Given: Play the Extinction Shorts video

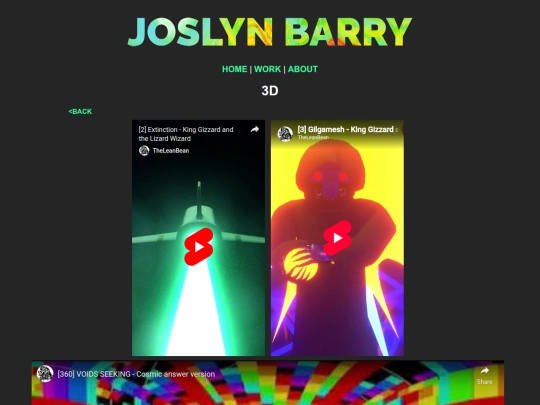Looking at the screenshot, I should [x=199, y=247].
